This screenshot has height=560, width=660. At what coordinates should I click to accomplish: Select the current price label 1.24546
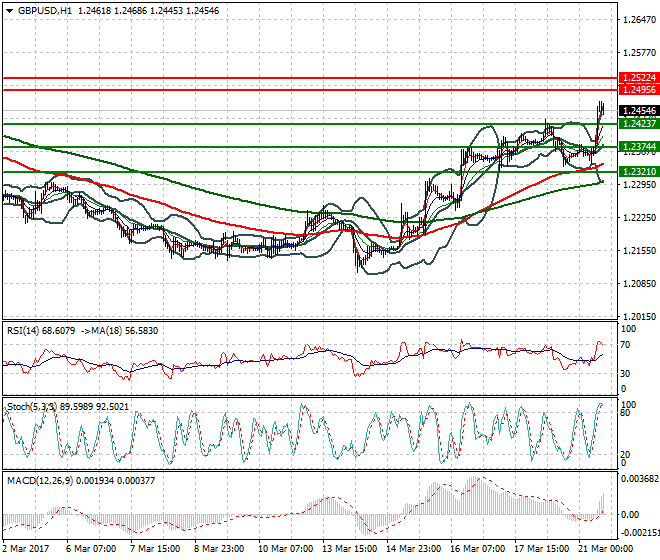(639, 111)
